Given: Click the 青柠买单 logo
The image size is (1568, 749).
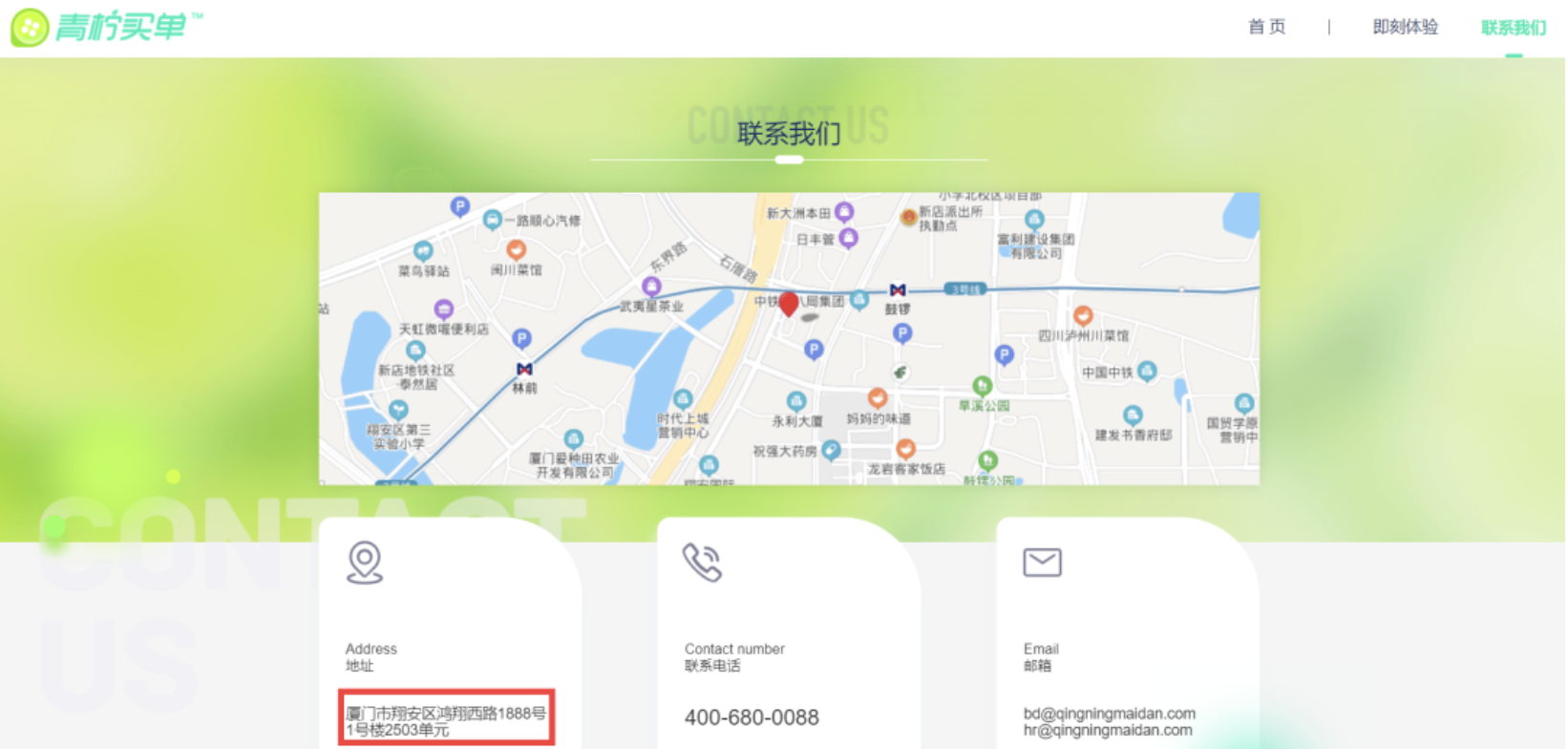Looking at the screenshot, I should (x=105, y=27).
